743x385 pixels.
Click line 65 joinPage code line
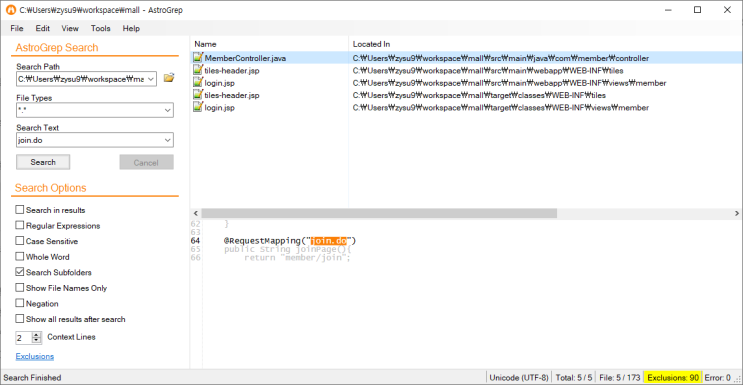coord(287,249)
